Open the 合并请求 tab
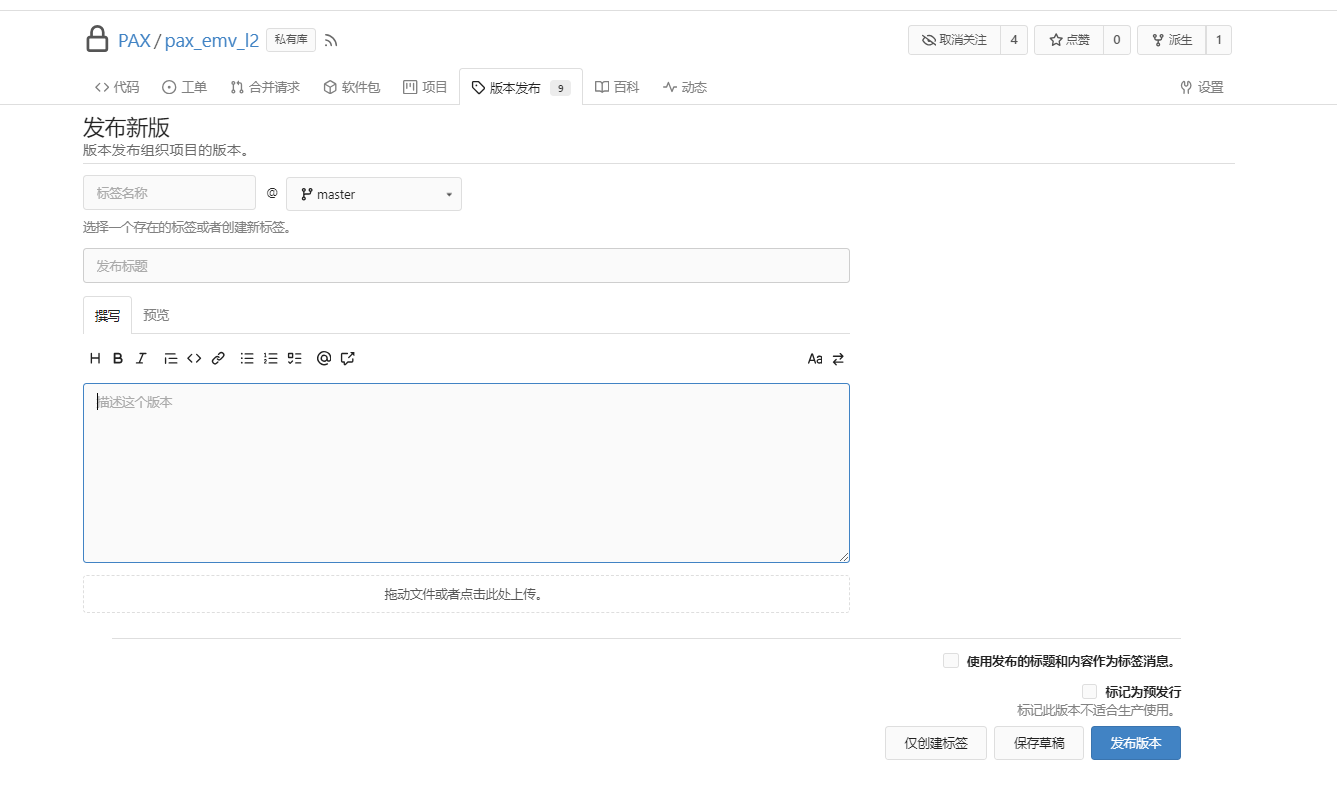Viewport: 1337px width, 787px height. pyautogui.click(x=265, y=87)
